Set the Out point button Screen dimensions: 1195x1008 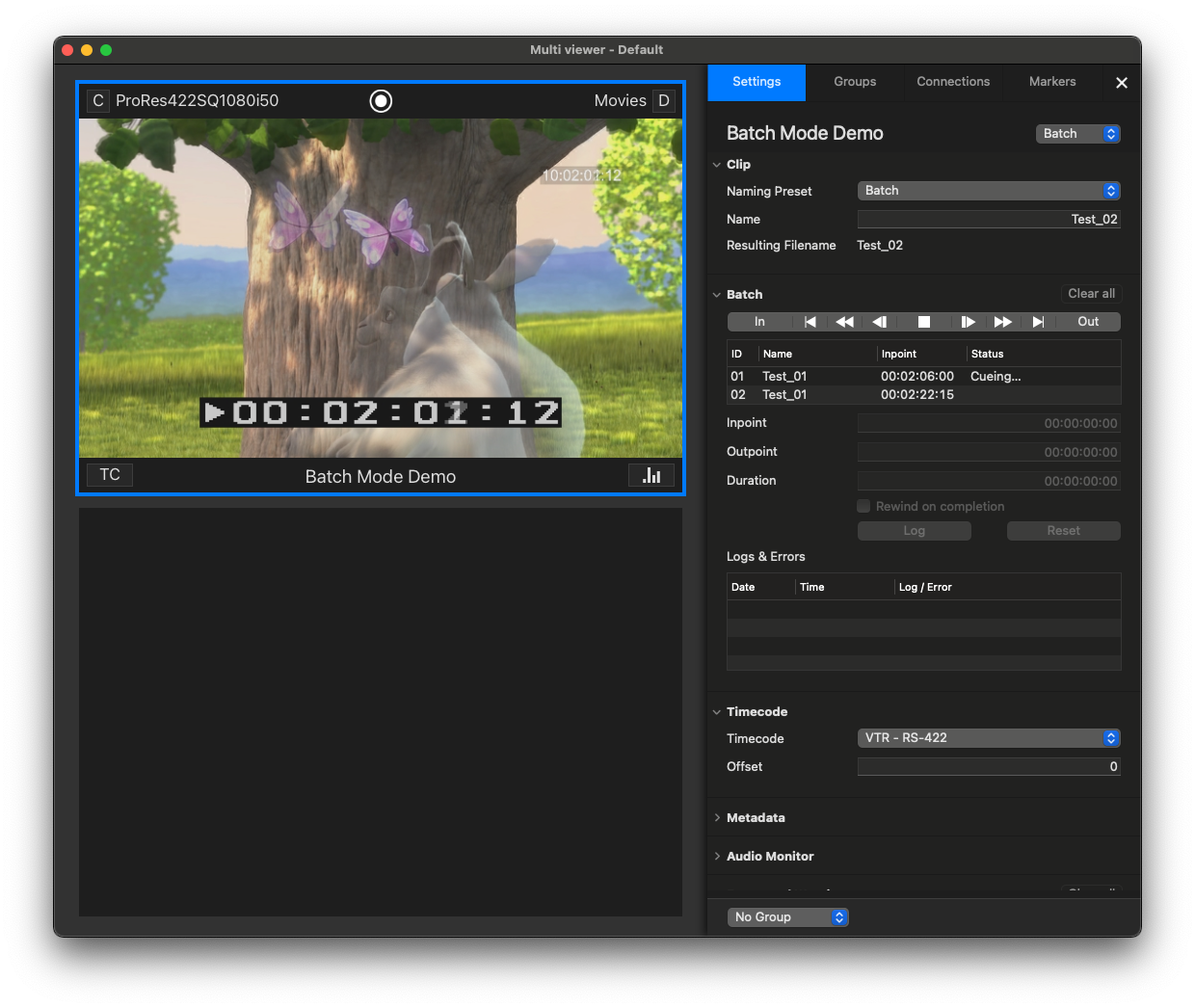(1088, 322)
